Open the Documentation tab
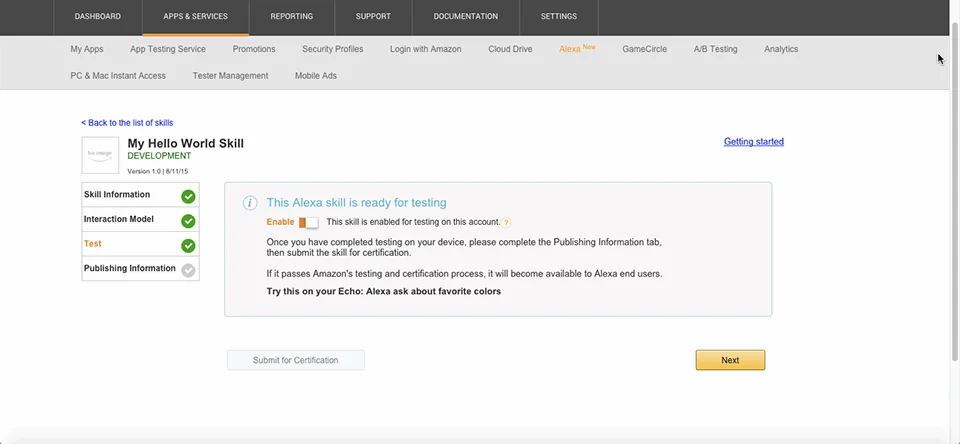The height and width of the screenshot is (444, 960). (465, 17)
